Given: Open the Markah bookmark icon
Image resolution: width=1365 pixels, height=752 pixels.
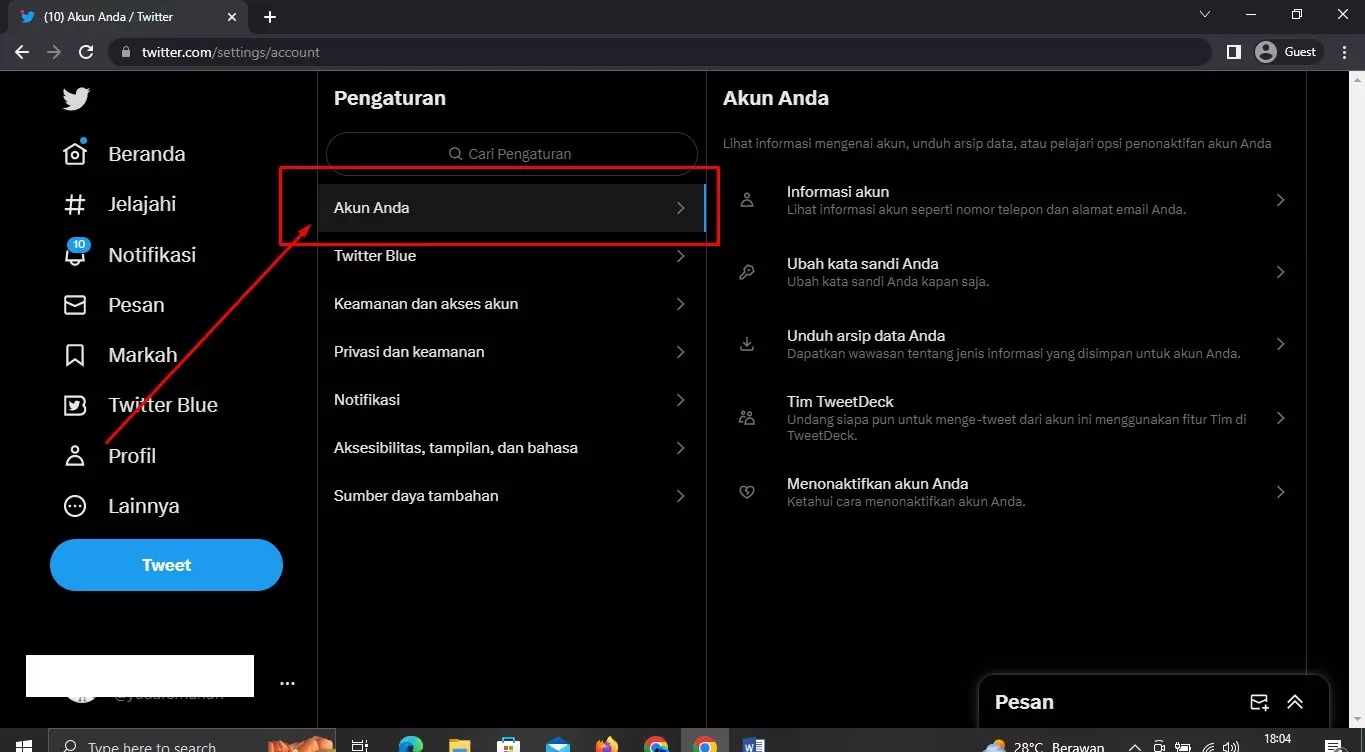Looking at the screenshot, I should pos(75,355).
